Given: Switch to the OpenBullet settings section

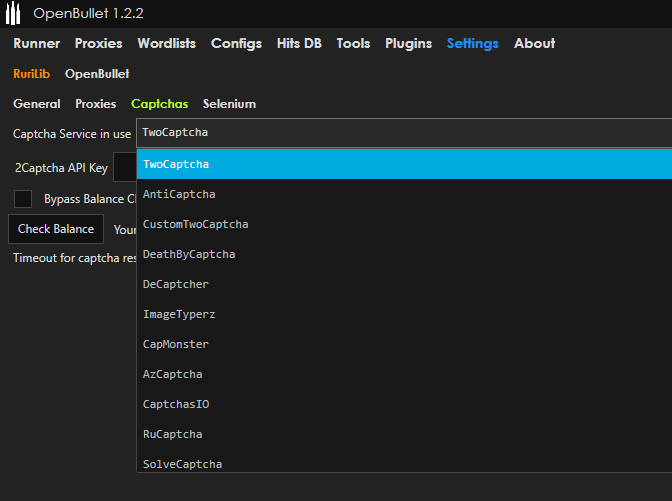Looking at the screenshot, I should point(97,73).
